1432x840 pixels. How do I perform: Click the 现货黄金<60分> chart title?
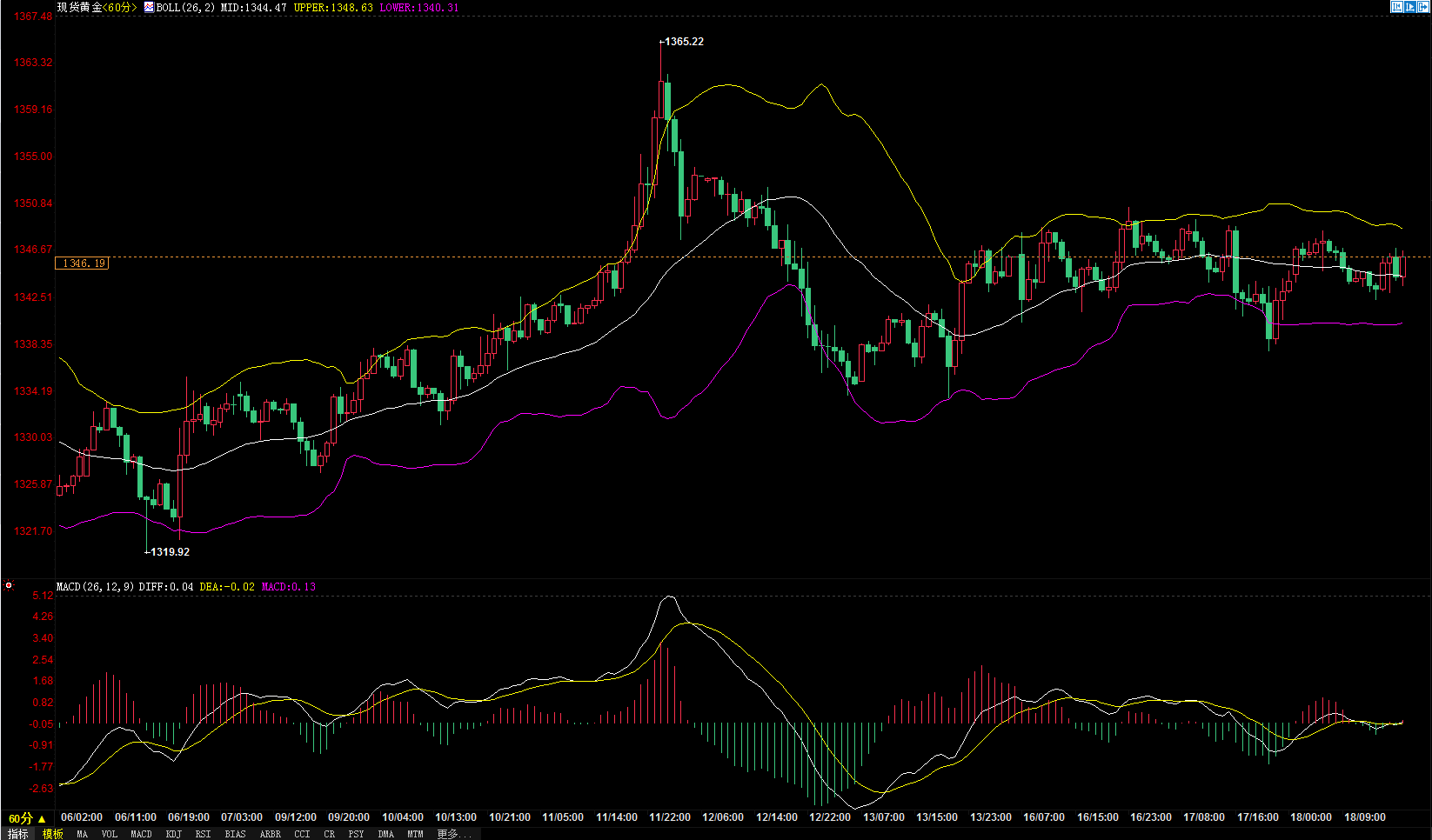pos(97,7)
